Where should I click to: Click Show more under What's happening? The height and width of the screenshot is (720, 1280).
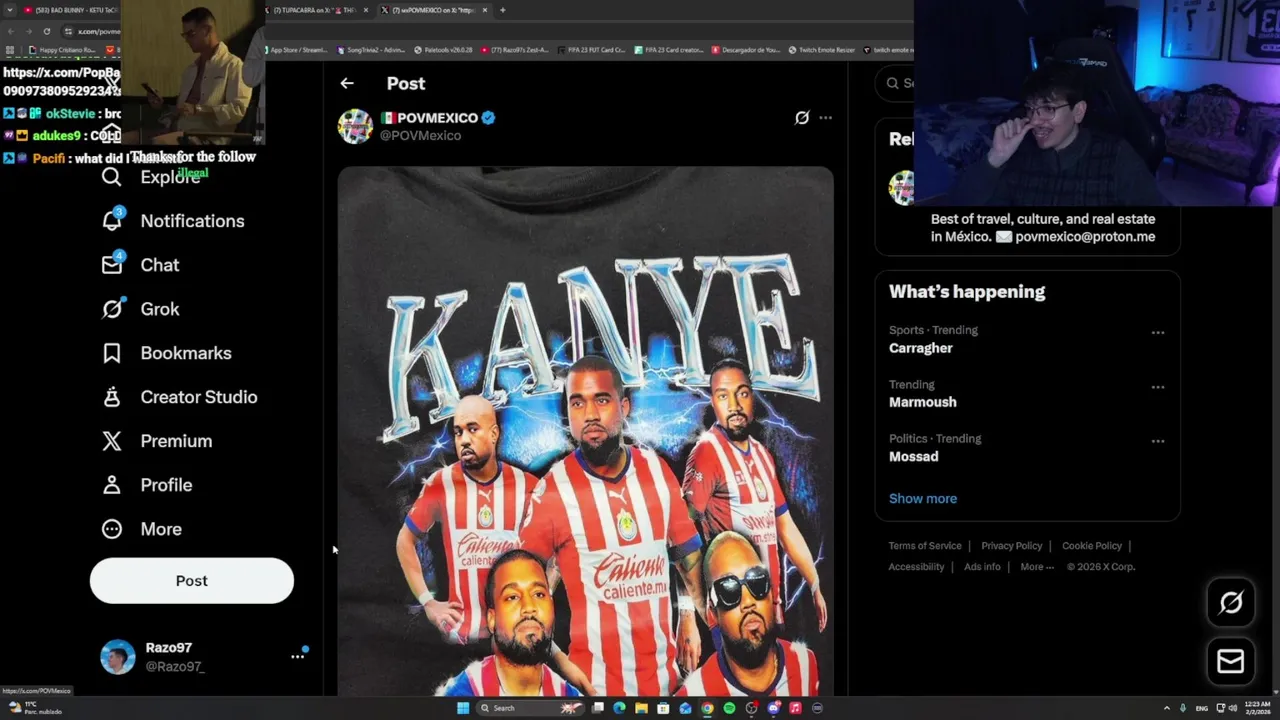923,498
